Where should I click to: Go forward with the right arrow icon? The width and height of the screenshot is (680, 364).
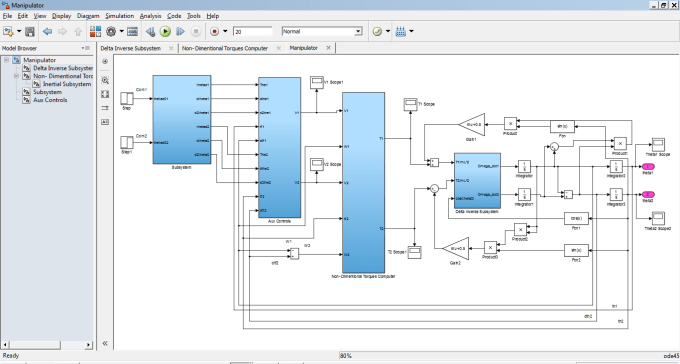(62, 31)
